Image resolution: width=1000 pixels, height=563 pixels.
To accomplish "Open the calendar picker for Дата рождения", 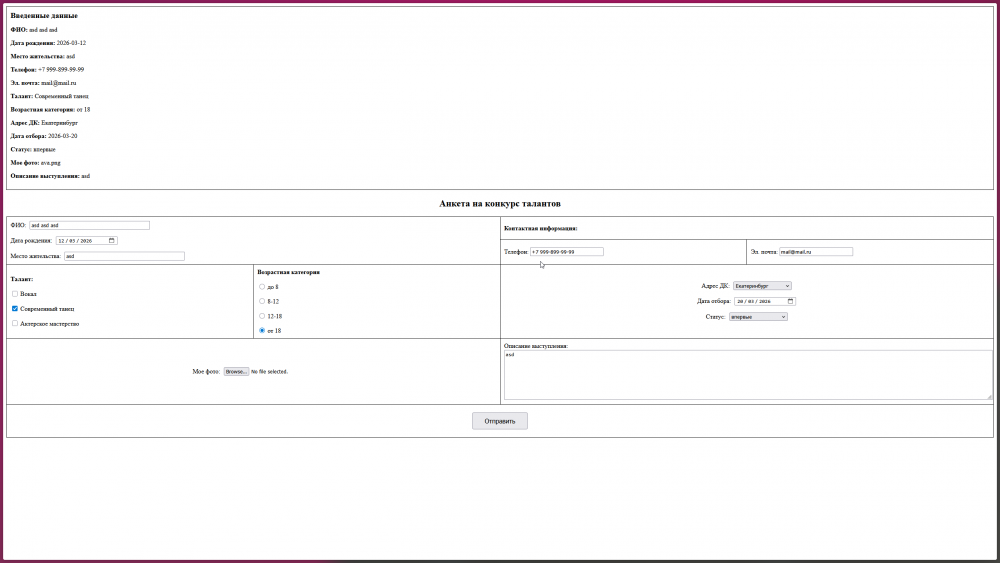I will click(x=112, y=241).
